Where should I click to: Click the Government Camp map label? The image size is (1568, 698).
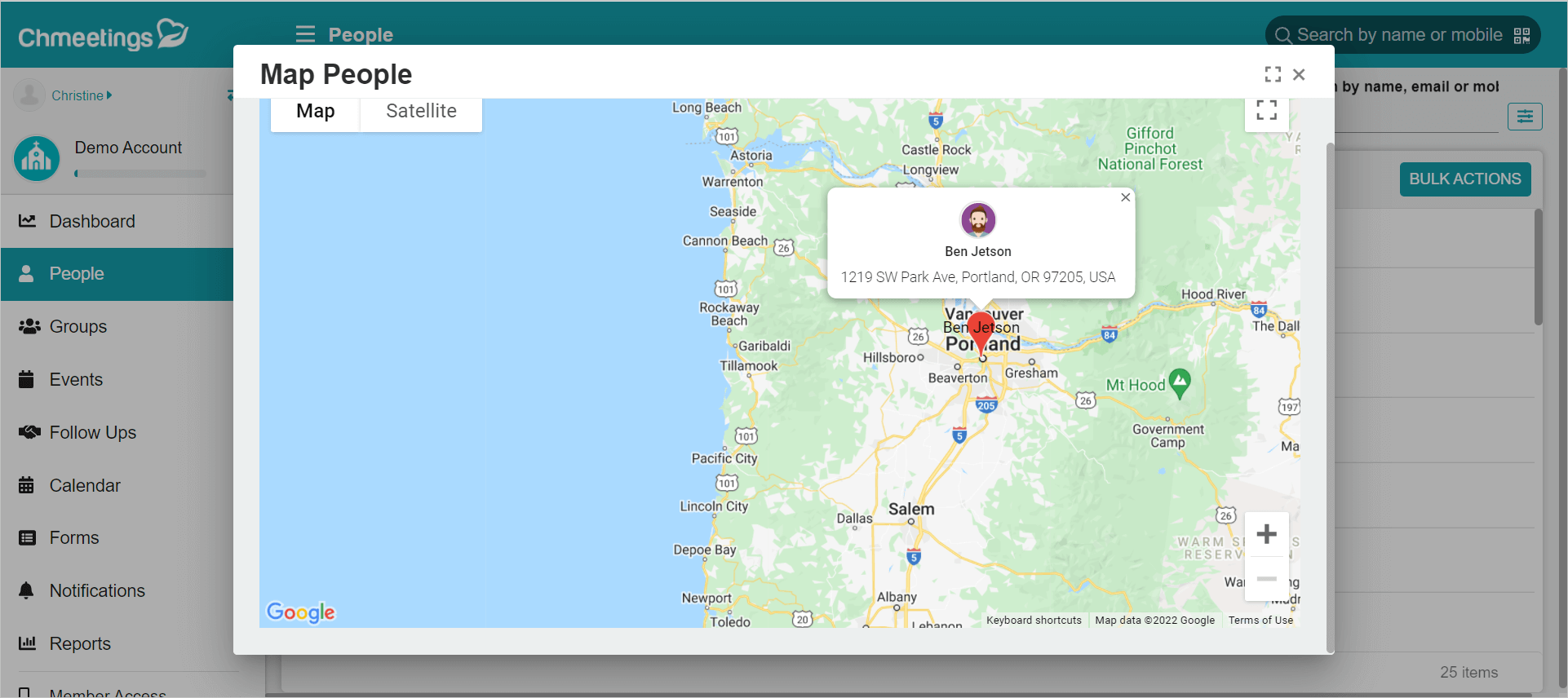1168,436
